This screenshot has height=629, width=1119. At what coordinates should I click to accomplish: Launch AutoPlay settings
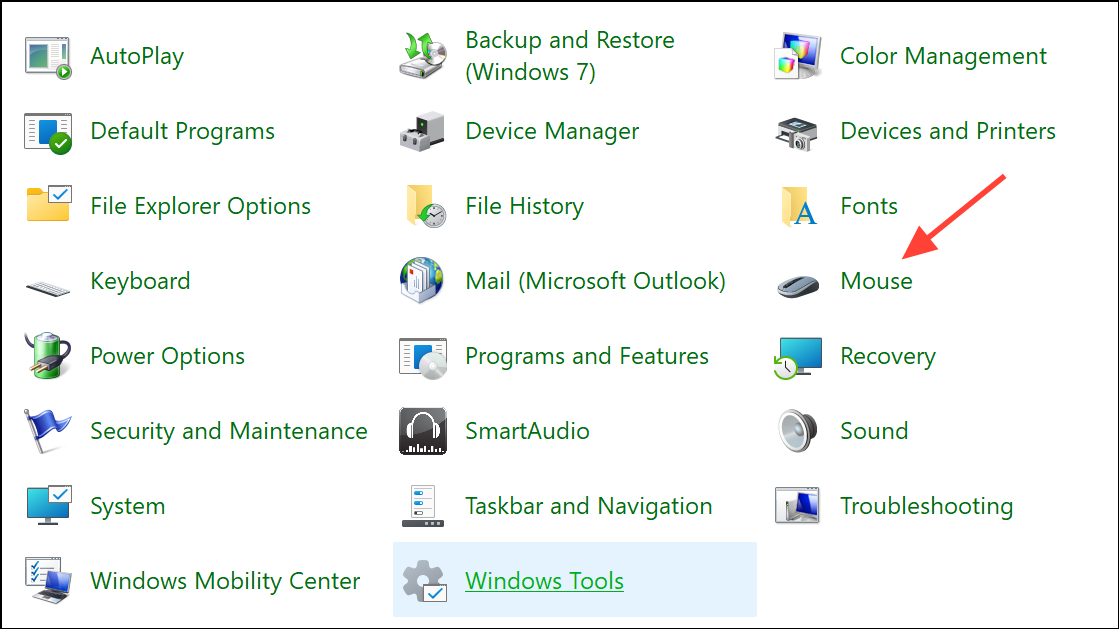136,56
